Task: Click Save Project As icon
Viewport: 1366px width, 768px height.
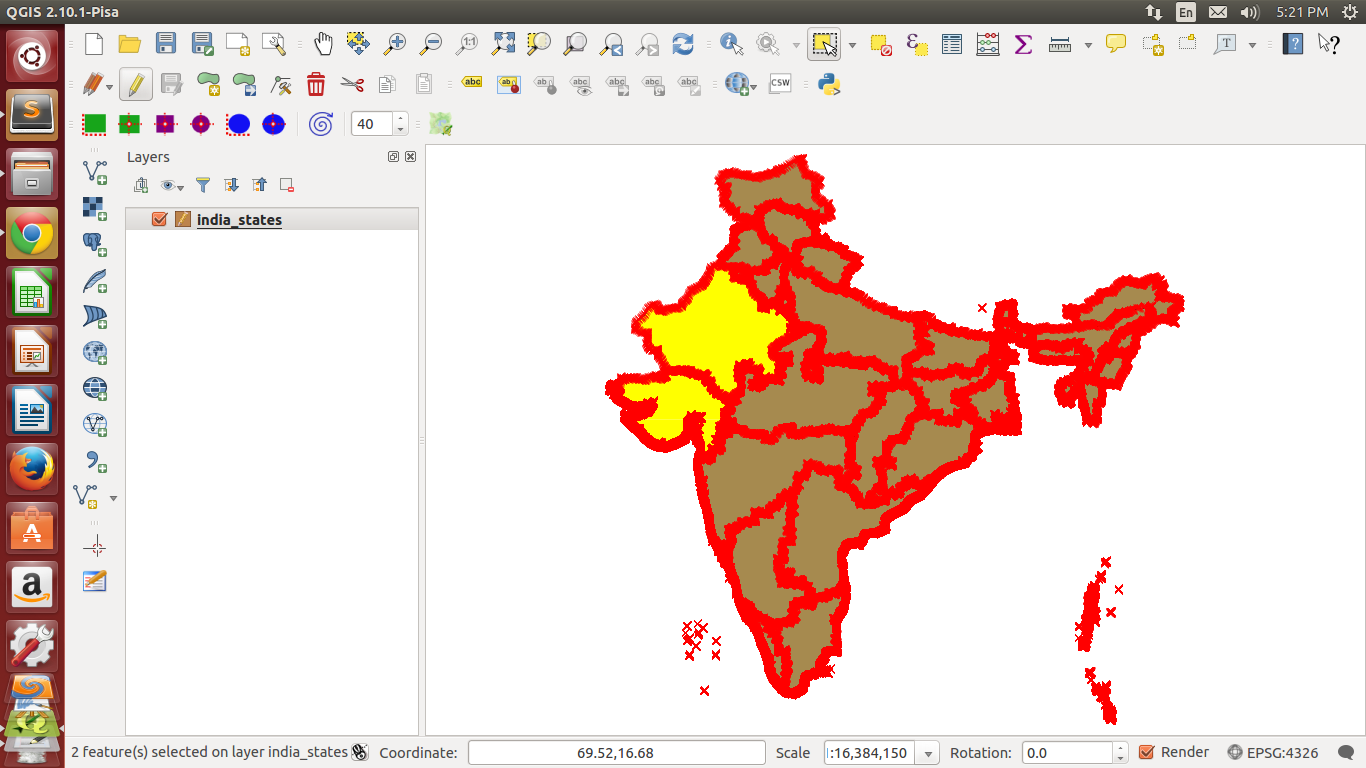Action: coord(202,44)
